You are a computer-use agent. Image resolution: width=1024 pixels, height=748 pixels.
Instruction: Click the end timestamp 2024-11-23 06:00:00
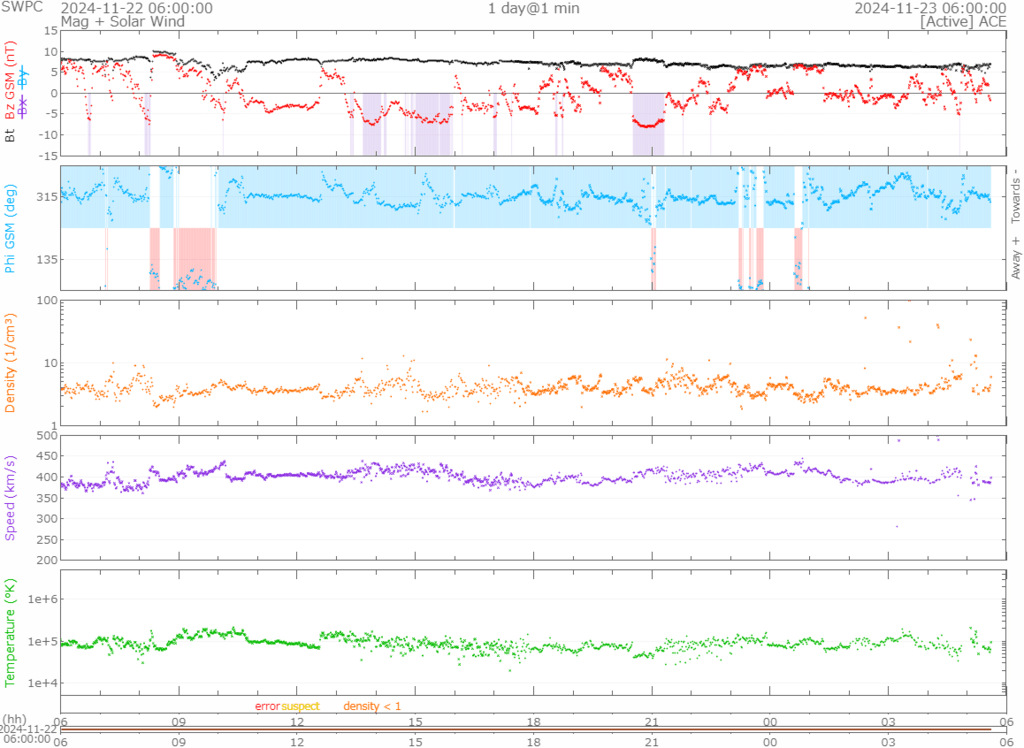(930, 8)
